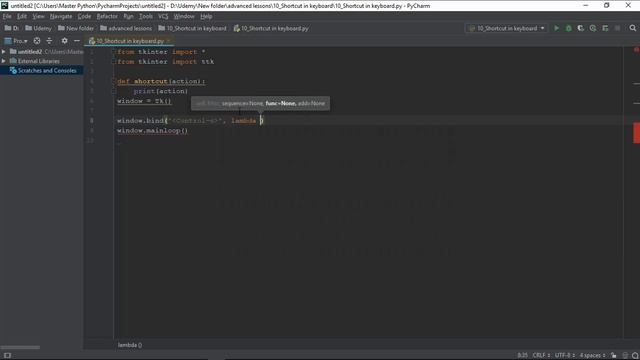Click the tool windows quick-access icon
The image size is (640, 360).
7,356
